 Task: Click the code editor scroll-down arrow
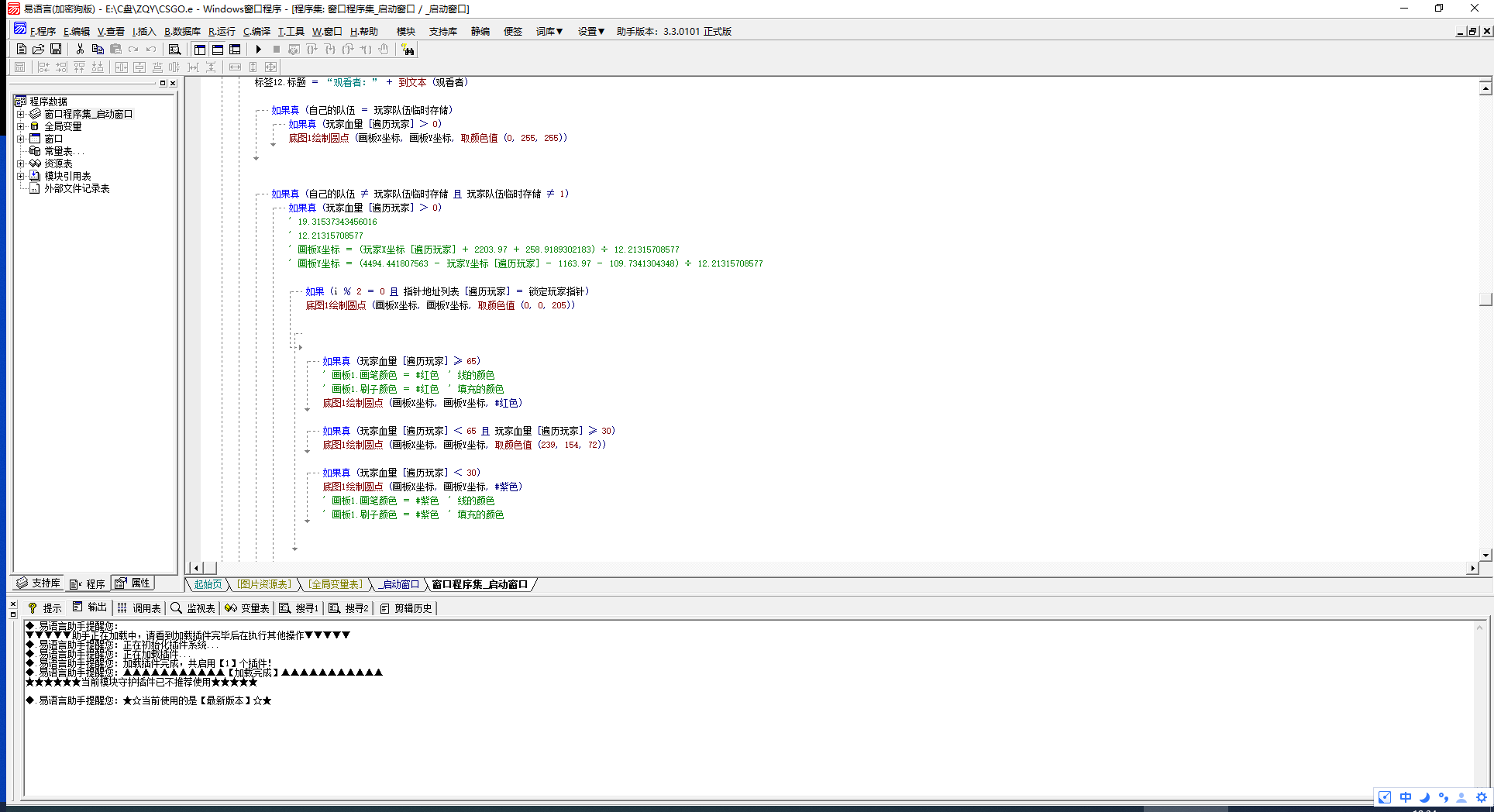(1485, 555)
